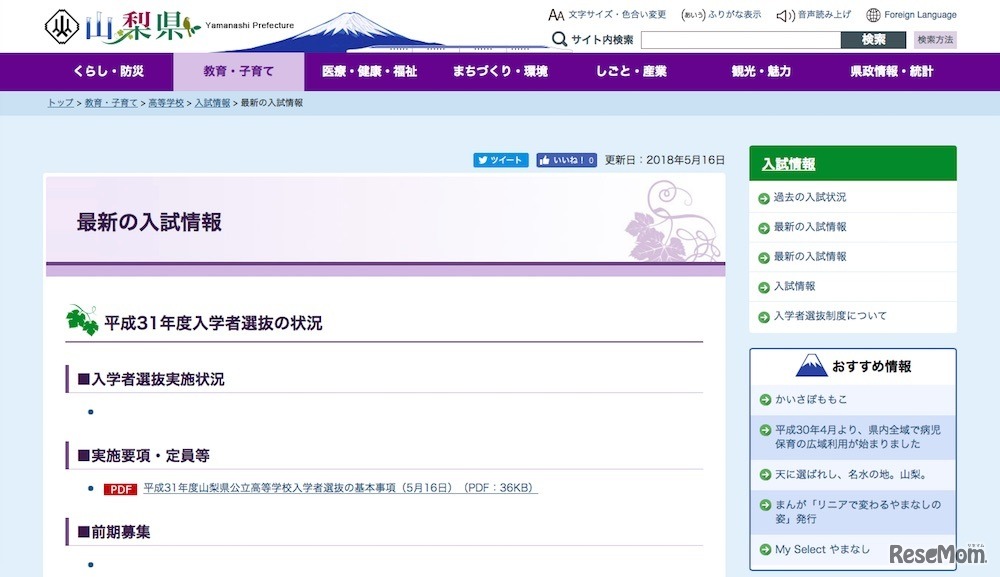The image size is (1000, 577).
Task: Enable audio read-aloud (音声読み上げ)
Action: 814,15
